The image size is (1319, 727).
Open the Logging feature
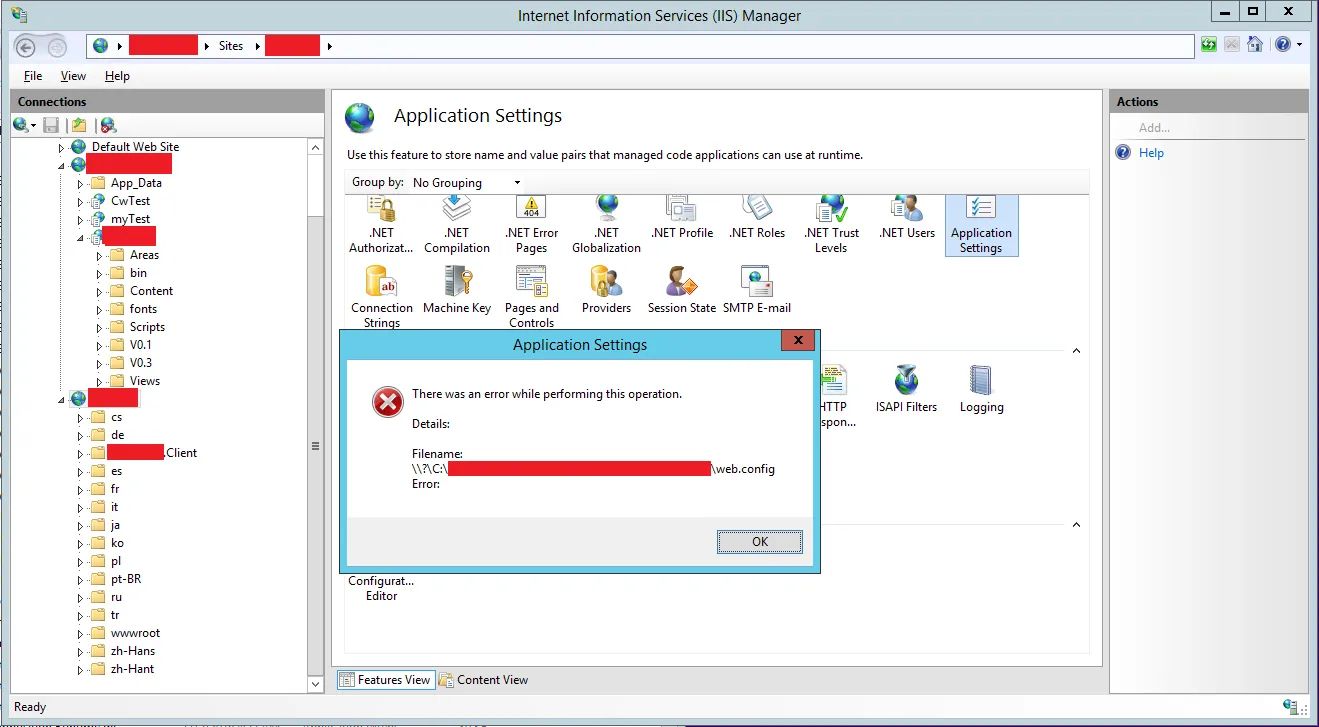click(x=981, y=389)
